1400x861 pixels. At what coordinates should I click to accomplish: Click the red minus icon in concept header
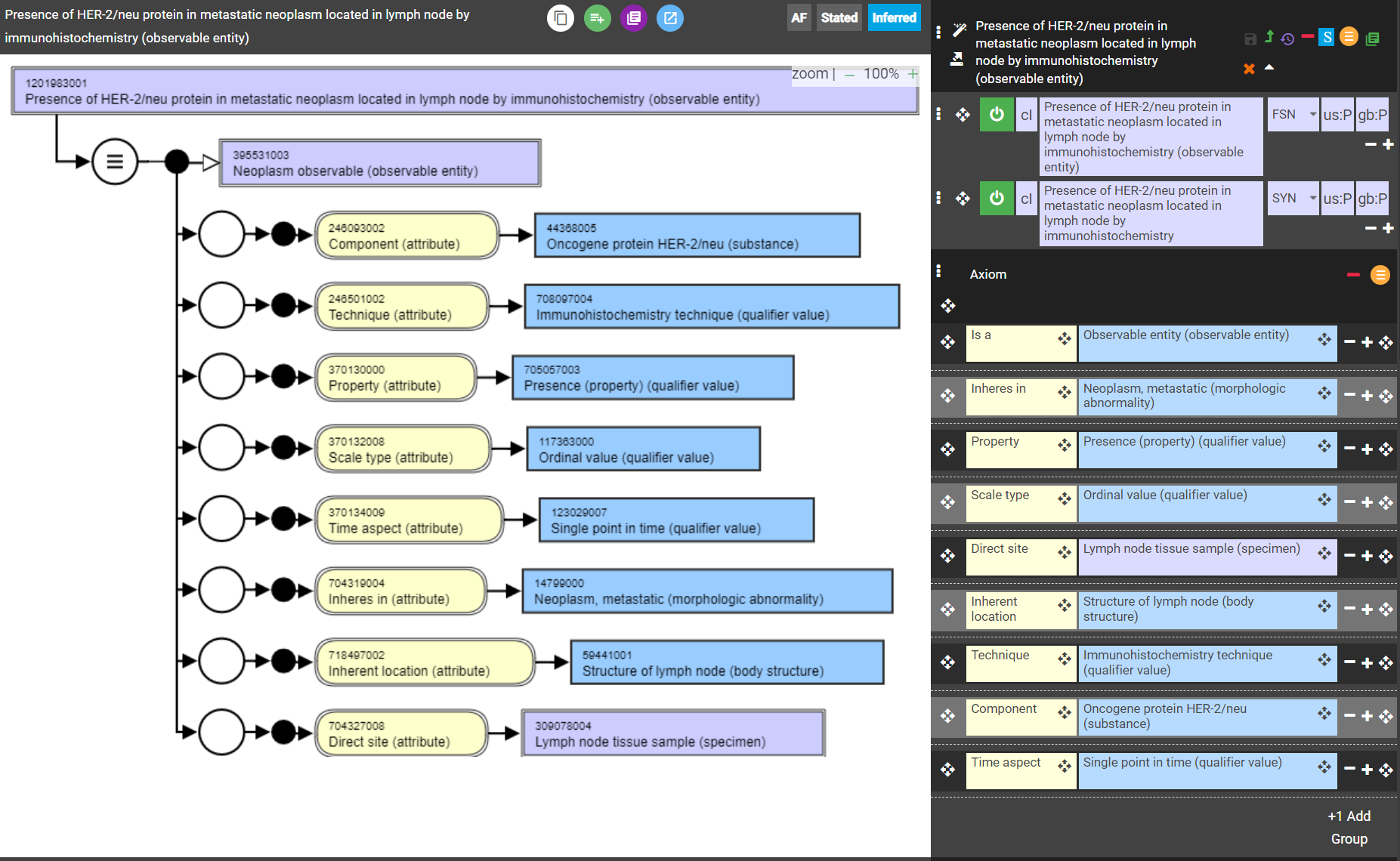pos(1308,35)
